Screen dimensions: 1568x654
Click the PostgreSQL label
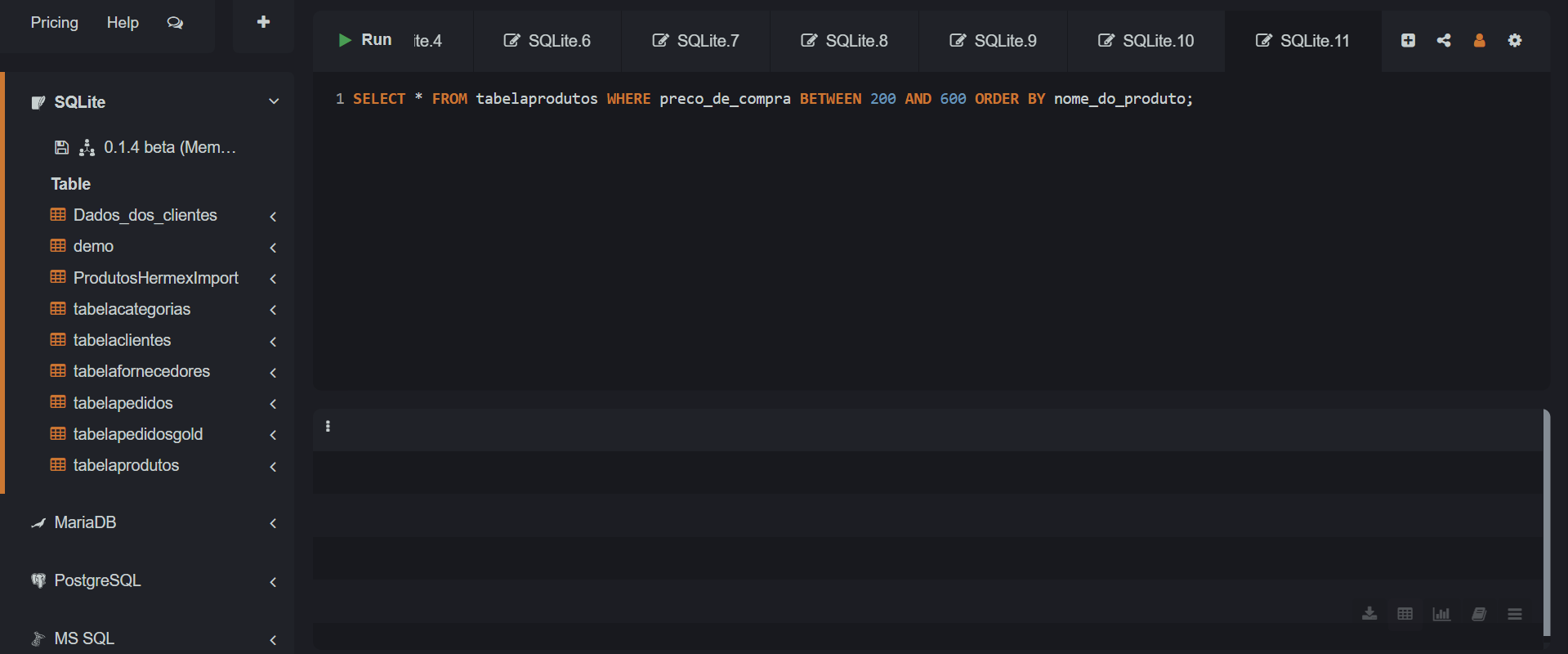coord(97,580)
